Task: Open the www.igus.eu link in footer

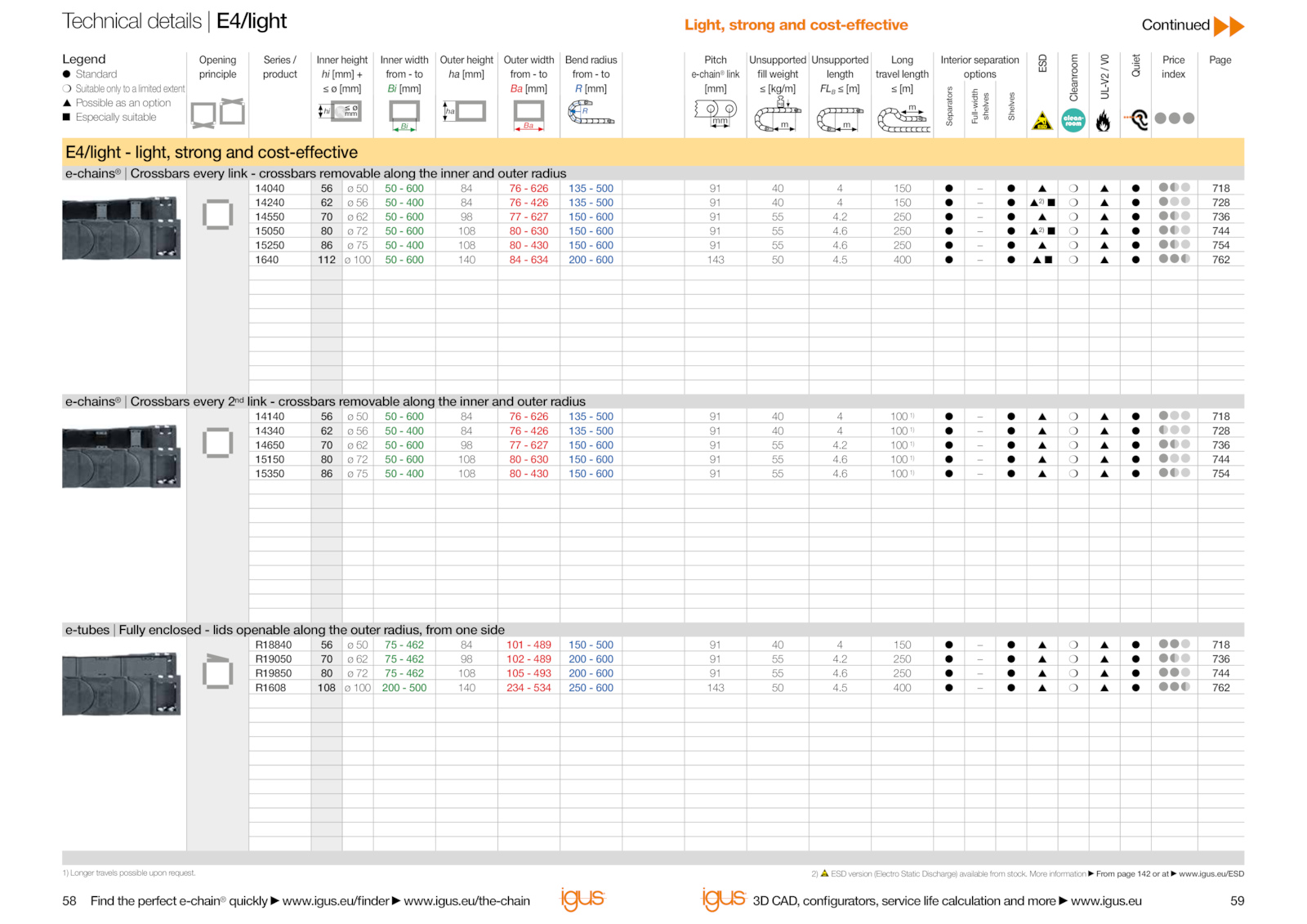Action: [x=1106, y=900]
